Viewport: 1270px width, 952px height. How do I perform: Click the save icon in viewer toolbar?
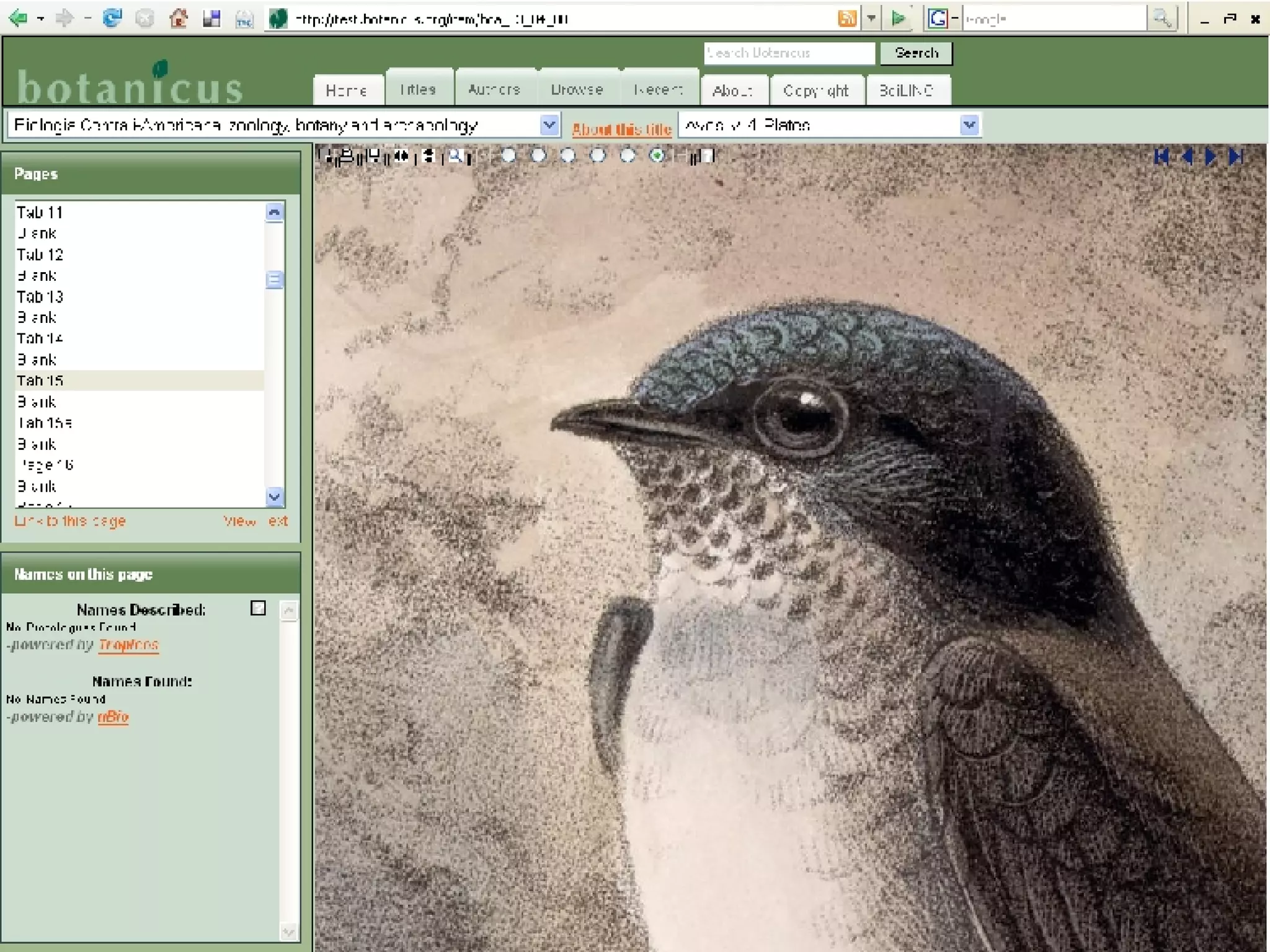coord(373,156)
